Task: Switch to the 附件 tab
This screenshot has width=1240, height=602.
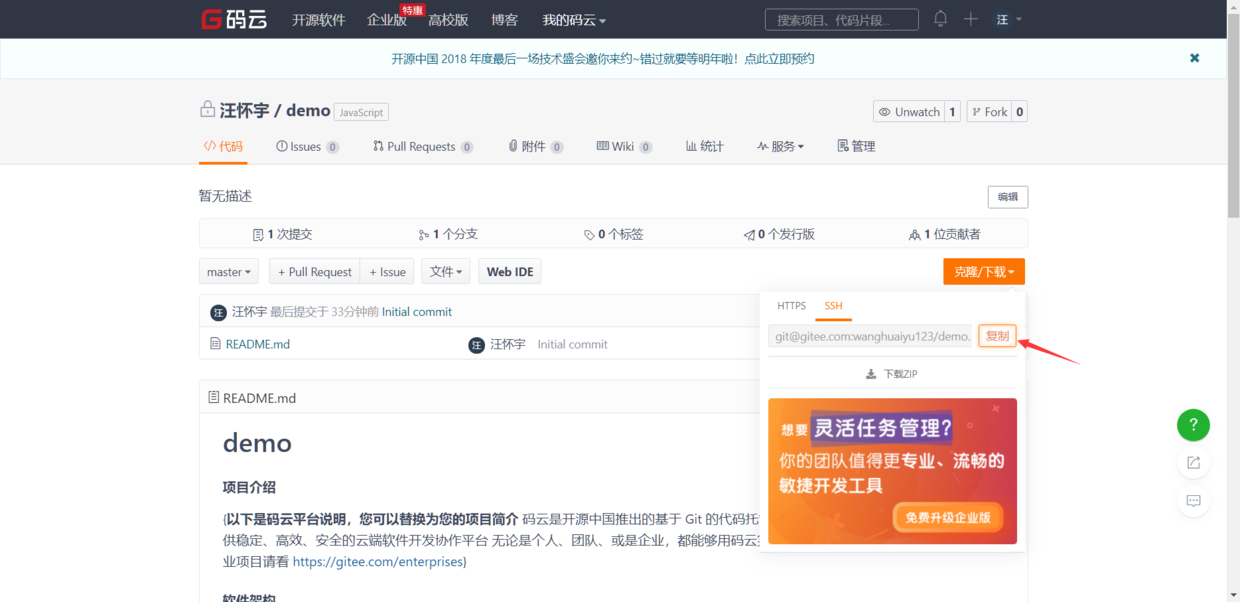Action: point(535,146)
